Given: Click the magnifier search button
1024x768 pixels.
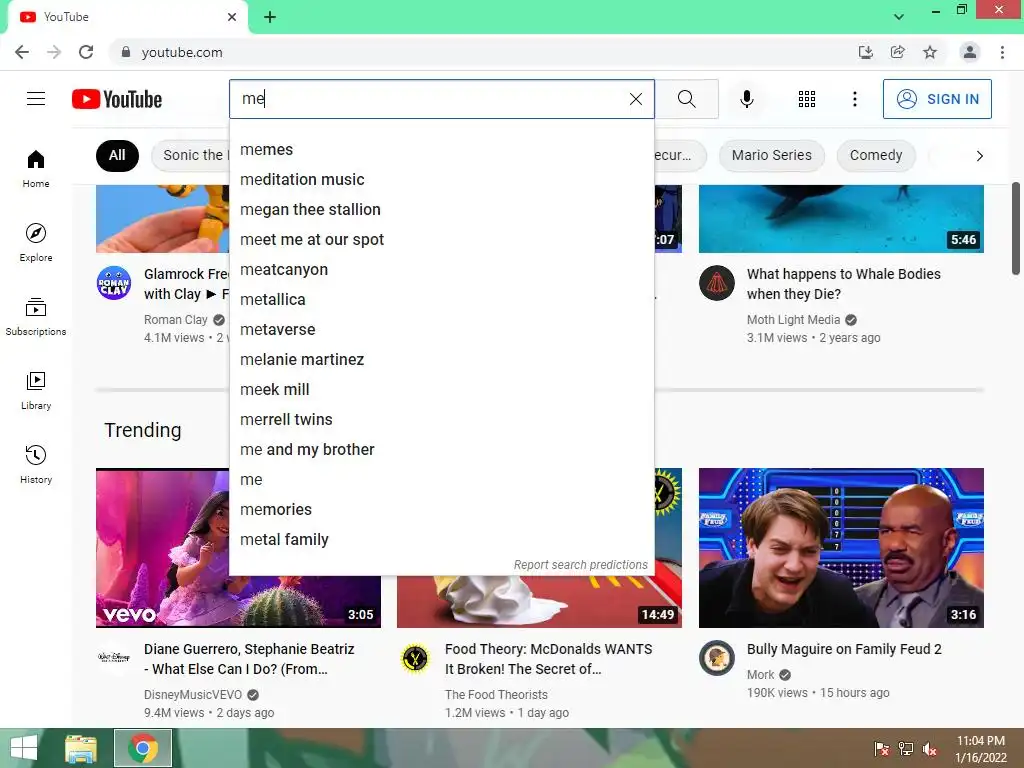Looking at the screenshot, I should (x=686, y=99).
